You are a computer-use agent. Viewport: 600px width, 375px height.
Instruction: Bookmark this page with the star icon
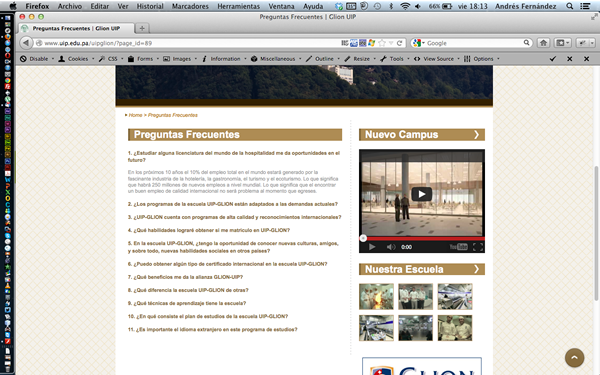(x=382, y=43)
